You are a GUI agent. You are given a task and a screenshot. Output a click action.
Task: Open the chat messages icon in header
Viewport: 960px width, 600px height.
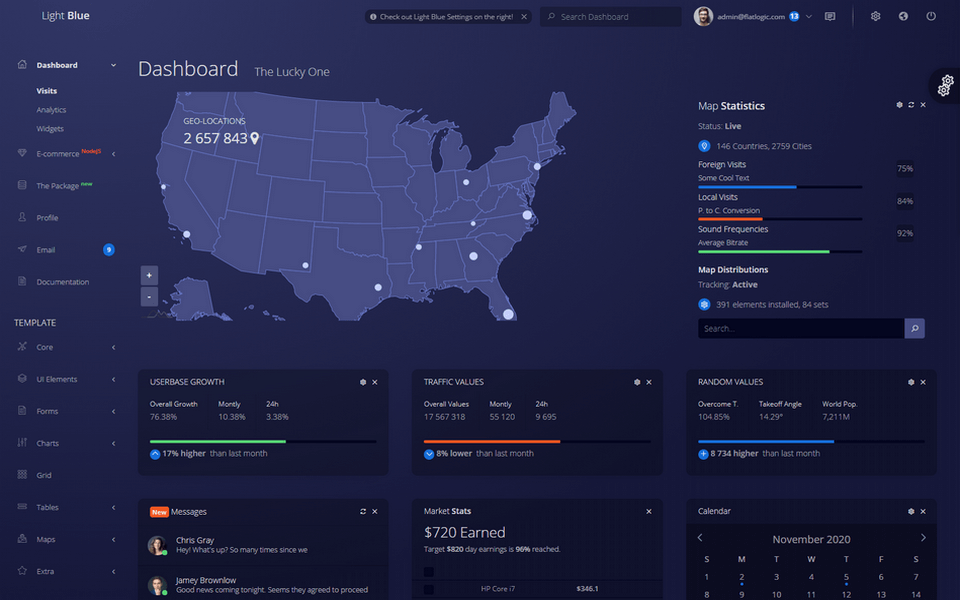[830, 16]
